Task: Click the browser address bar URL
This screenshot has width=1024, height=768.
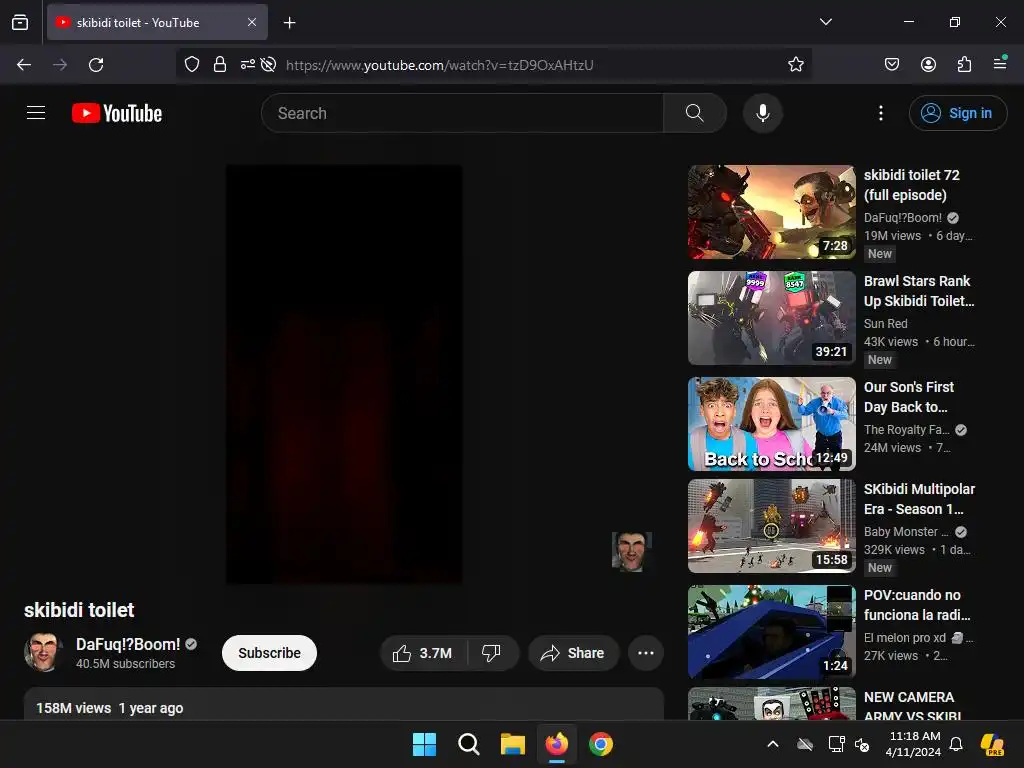Action: pyautogui.click(x=440, y=65)
